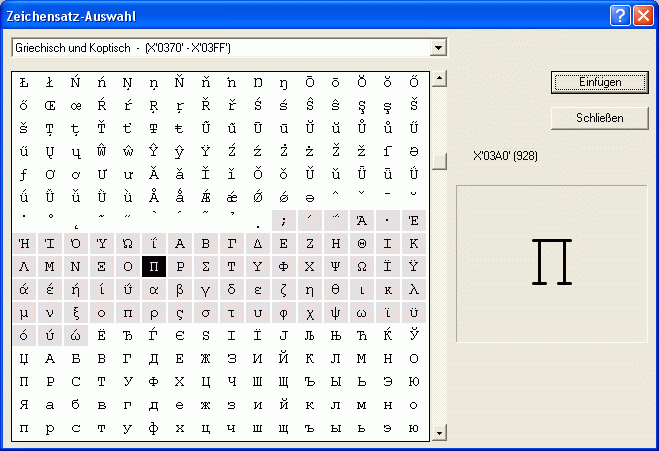The height and width of the screenshot is (451, 659).
Task: Choose the Greek capital Delta Δ character
Action: pyautogui.click(x=257, y=244)
